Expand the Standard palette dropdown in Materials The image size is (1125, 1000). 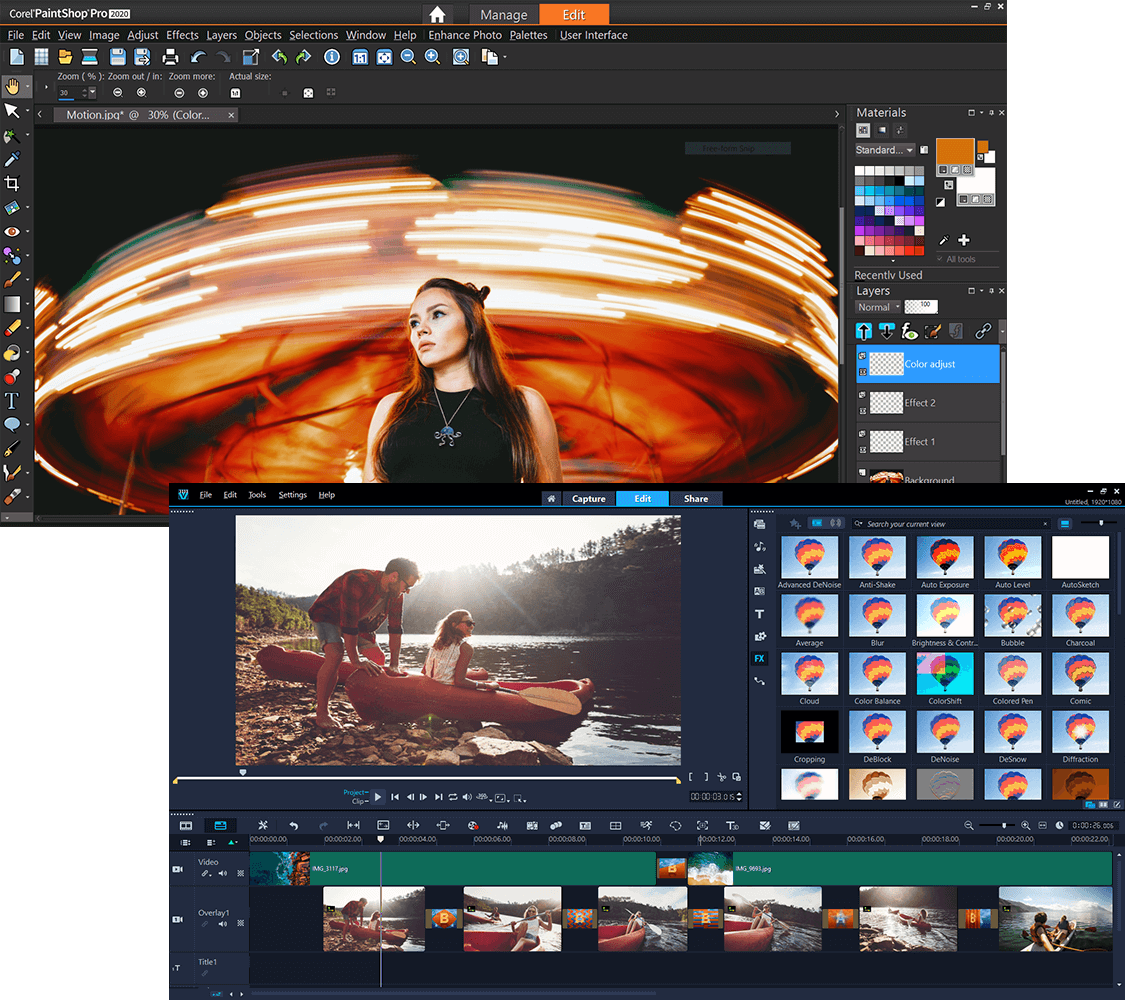909,150
